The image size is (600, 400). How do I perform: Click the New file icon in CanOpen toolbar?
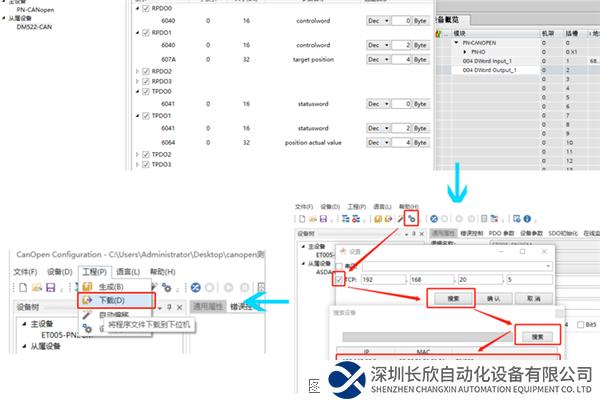click(x=21, y=285)
